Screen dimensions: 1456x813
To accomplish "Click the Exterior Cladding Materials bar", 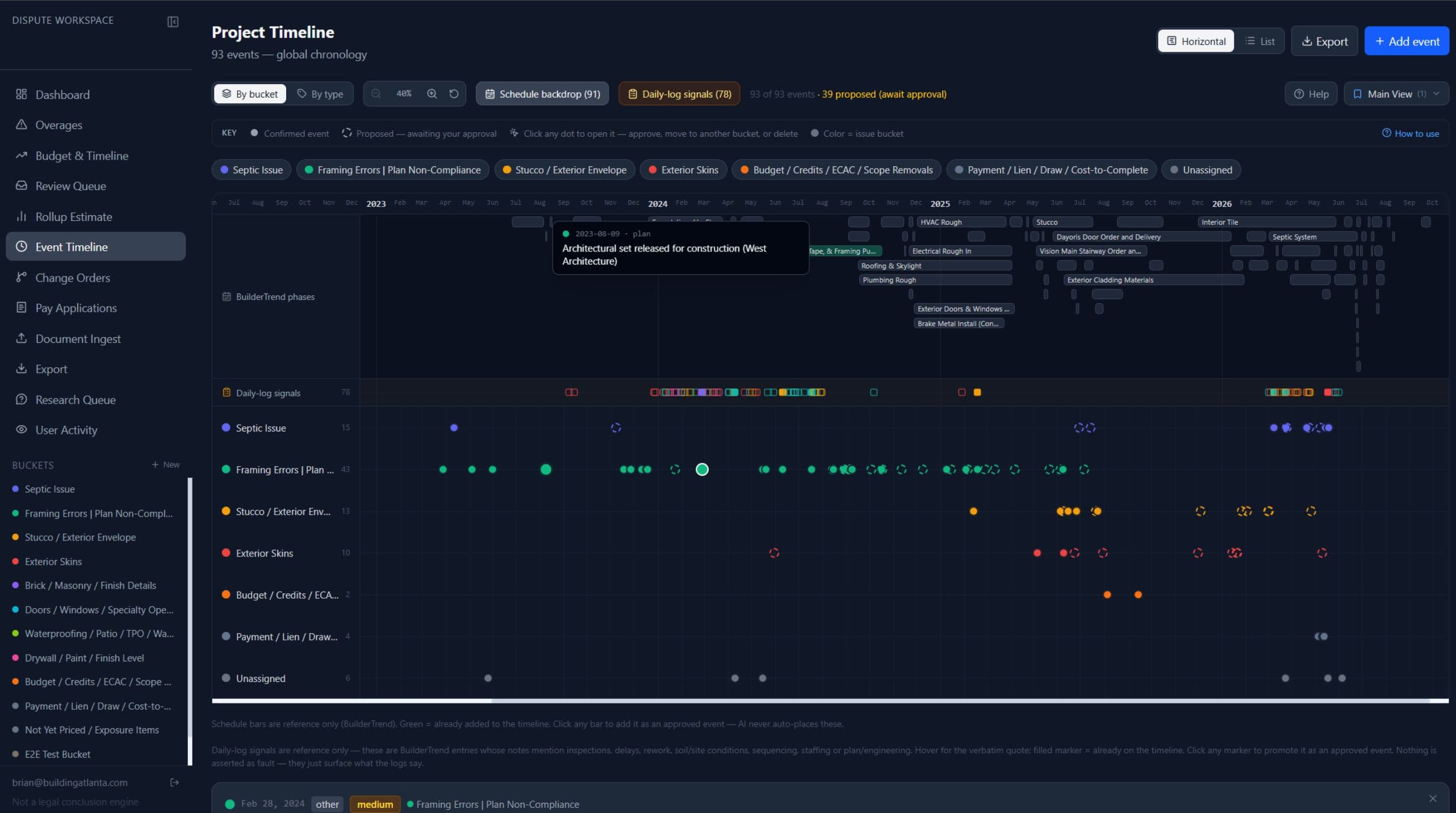I will click(x=1154, y=280).
